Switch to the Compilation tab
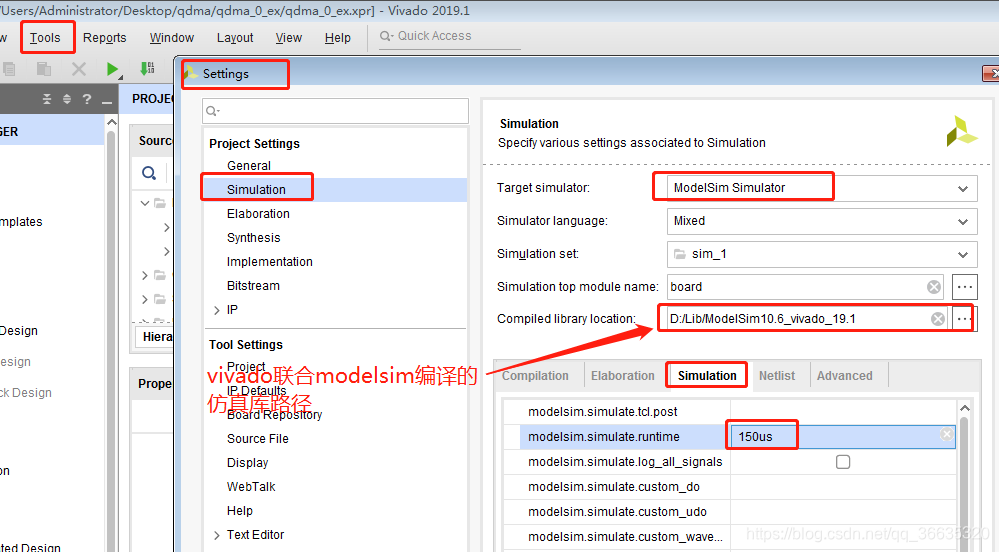 535,375
